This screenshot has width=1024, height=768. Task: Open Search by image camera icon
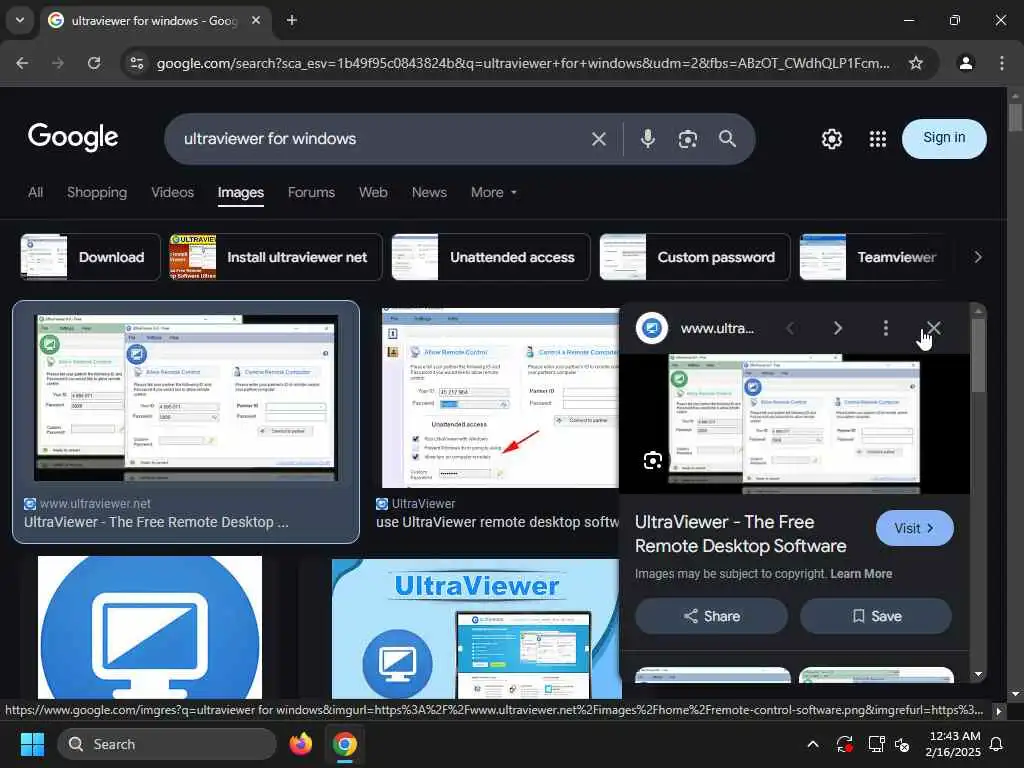click(687, 138)
